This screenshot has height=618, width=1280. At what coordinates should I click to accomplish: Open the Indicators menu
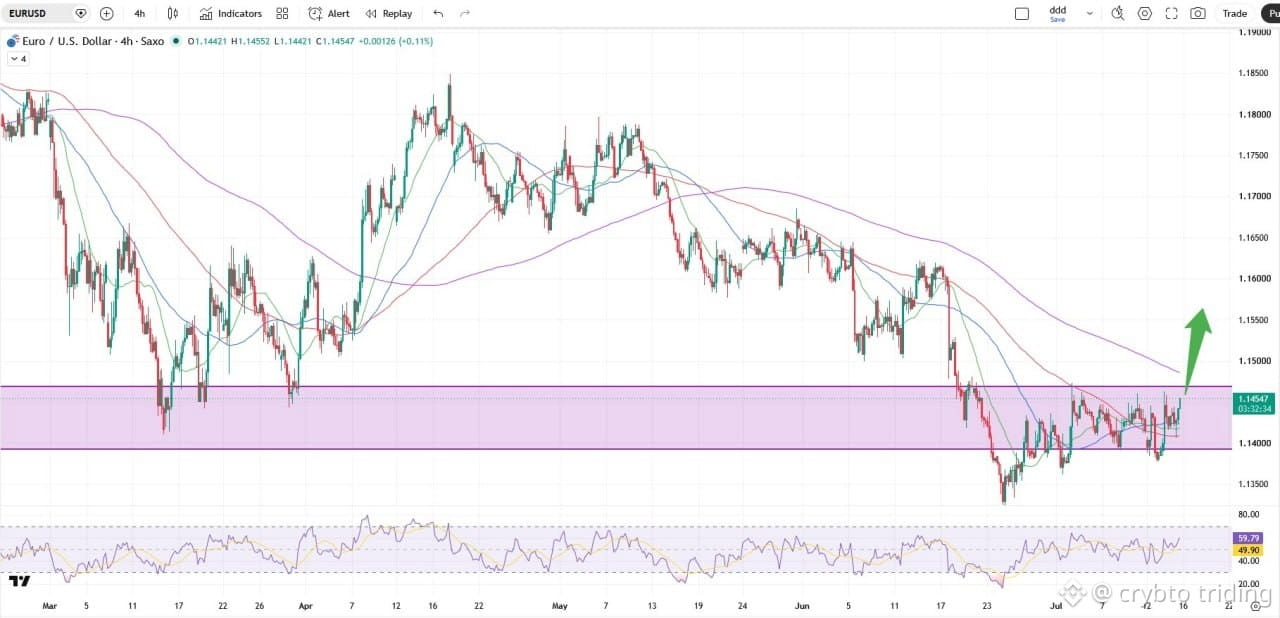231,13
